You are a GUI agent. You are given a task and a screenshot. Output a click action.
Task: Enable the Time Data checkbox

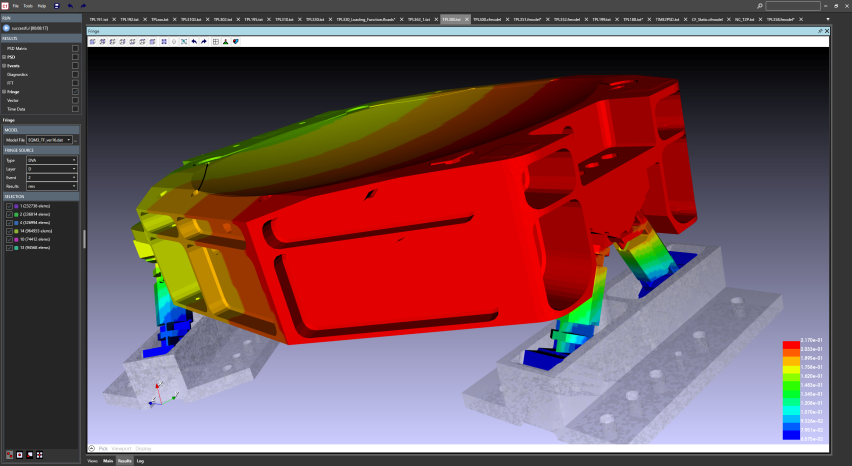[75, 109]
